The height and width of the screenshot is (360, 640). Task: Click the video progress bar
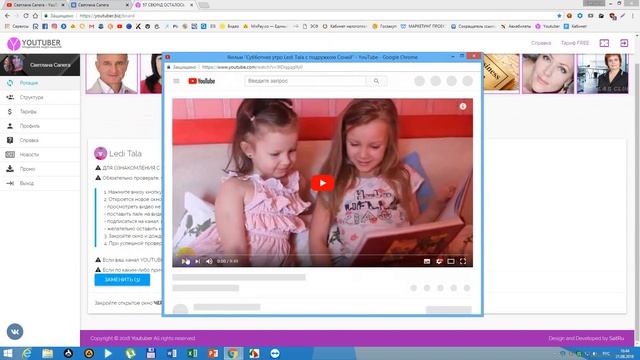point(322,255)
